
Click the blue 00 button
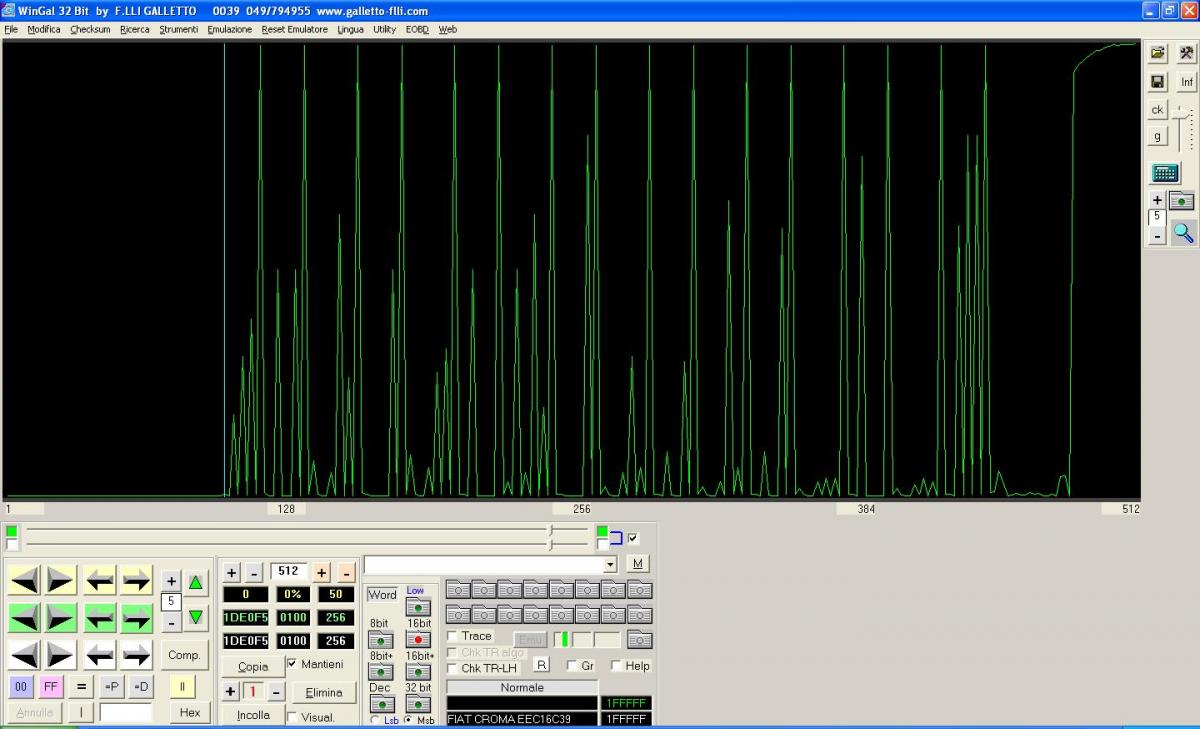click(x=21, y=687)
